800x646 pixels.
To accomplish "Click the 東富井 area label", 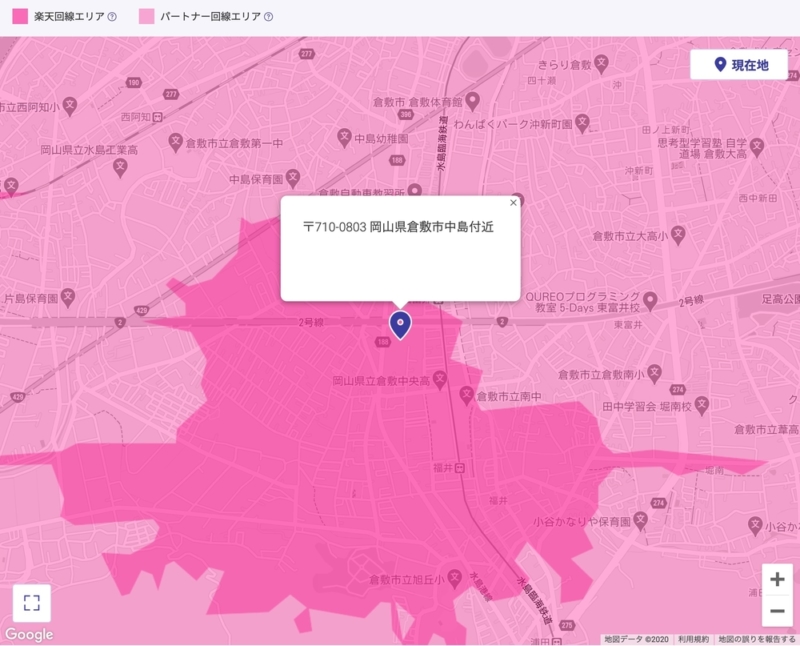I will (628, 325).
